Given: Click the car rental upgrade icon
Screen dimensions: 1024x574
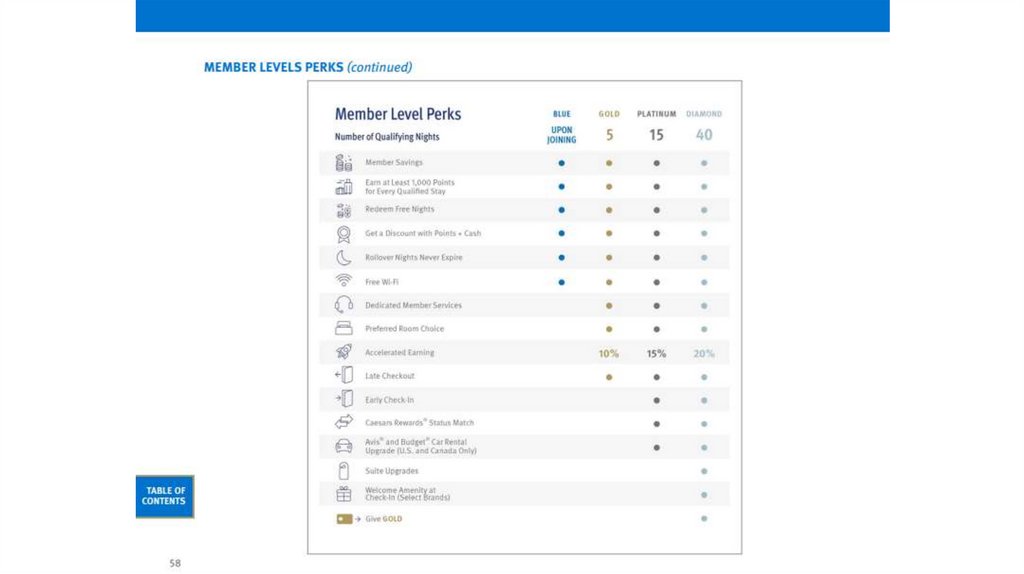Looking at the screenshot, I should [x=343, y=447].
